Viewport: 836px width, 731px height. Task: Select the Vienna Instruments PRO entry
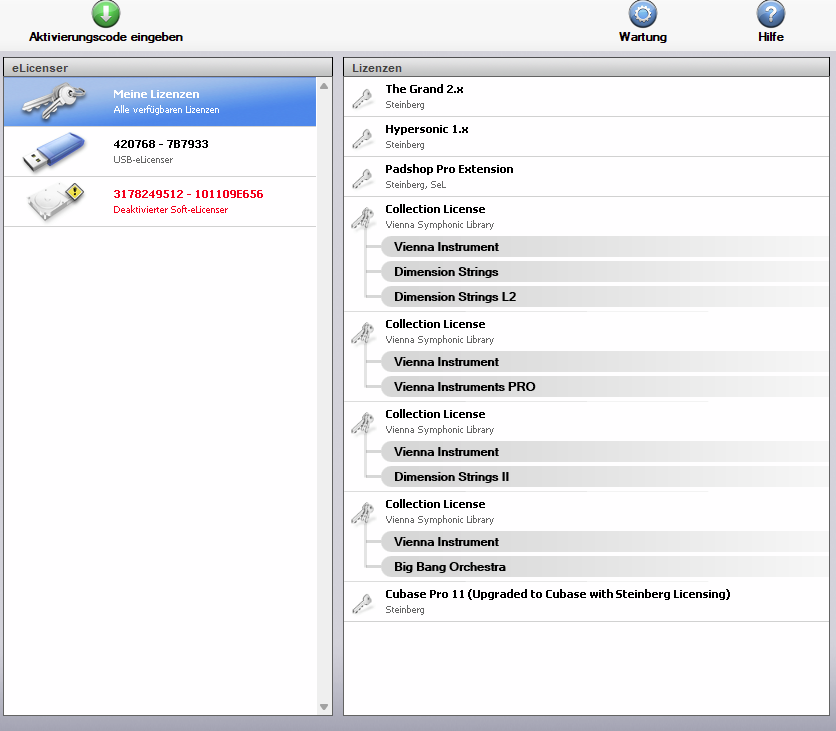click(605, 387)
